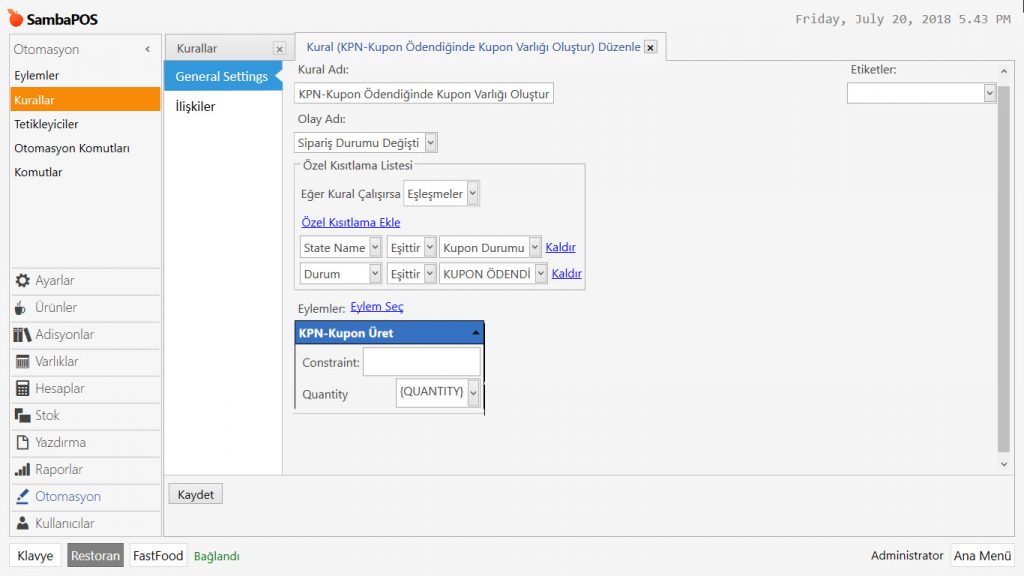
Task: Open the Olay Adı dropdown
Action: point(430,143)
